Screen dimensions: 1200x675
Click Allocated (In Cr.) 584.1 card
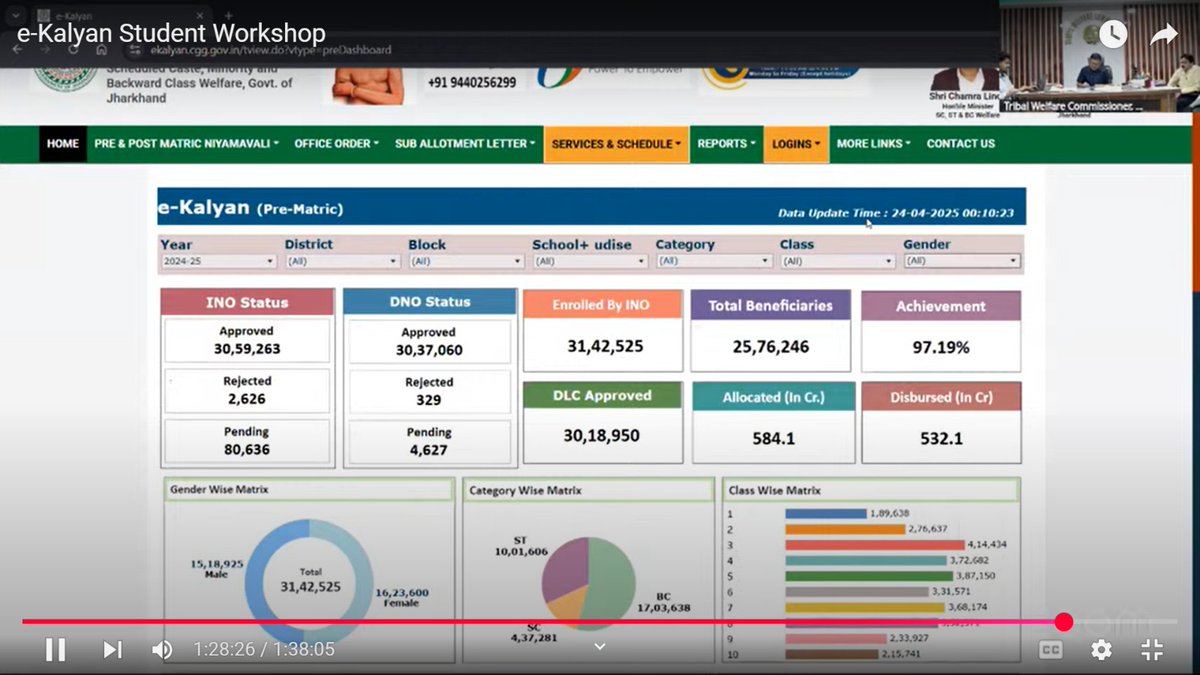coord(774,422)
